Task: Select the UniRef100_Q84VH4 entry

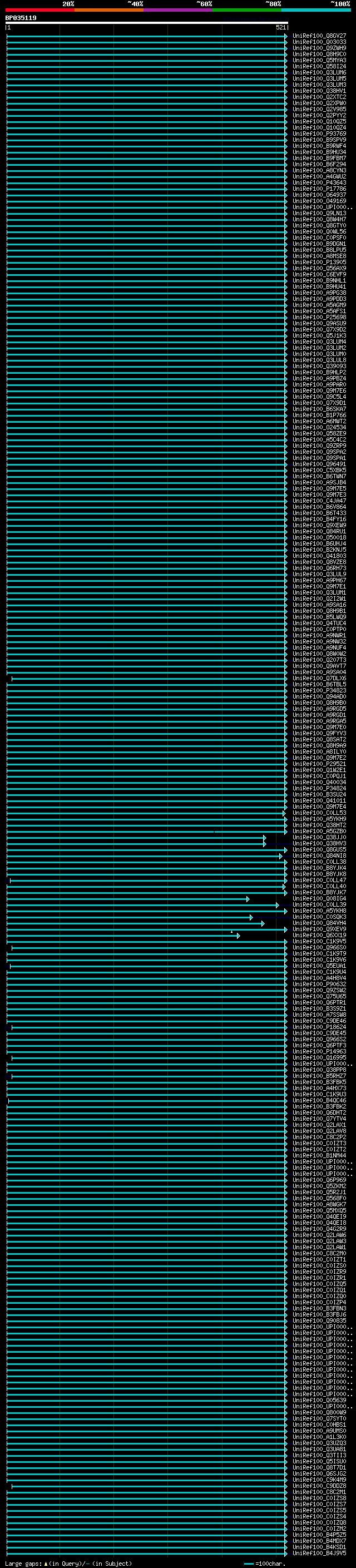Action: (x=319, y=923)
